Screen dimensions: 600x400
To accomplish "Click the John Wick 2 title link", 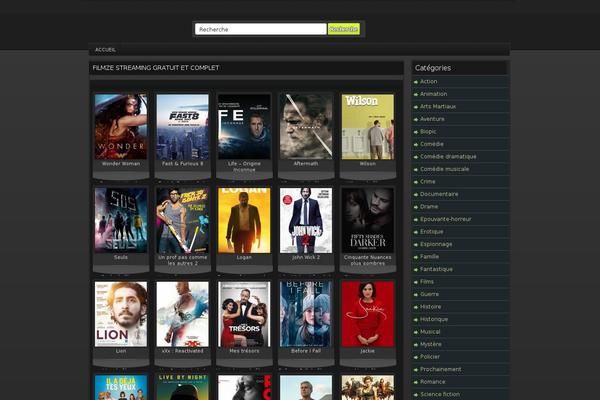I will [306, 257].
